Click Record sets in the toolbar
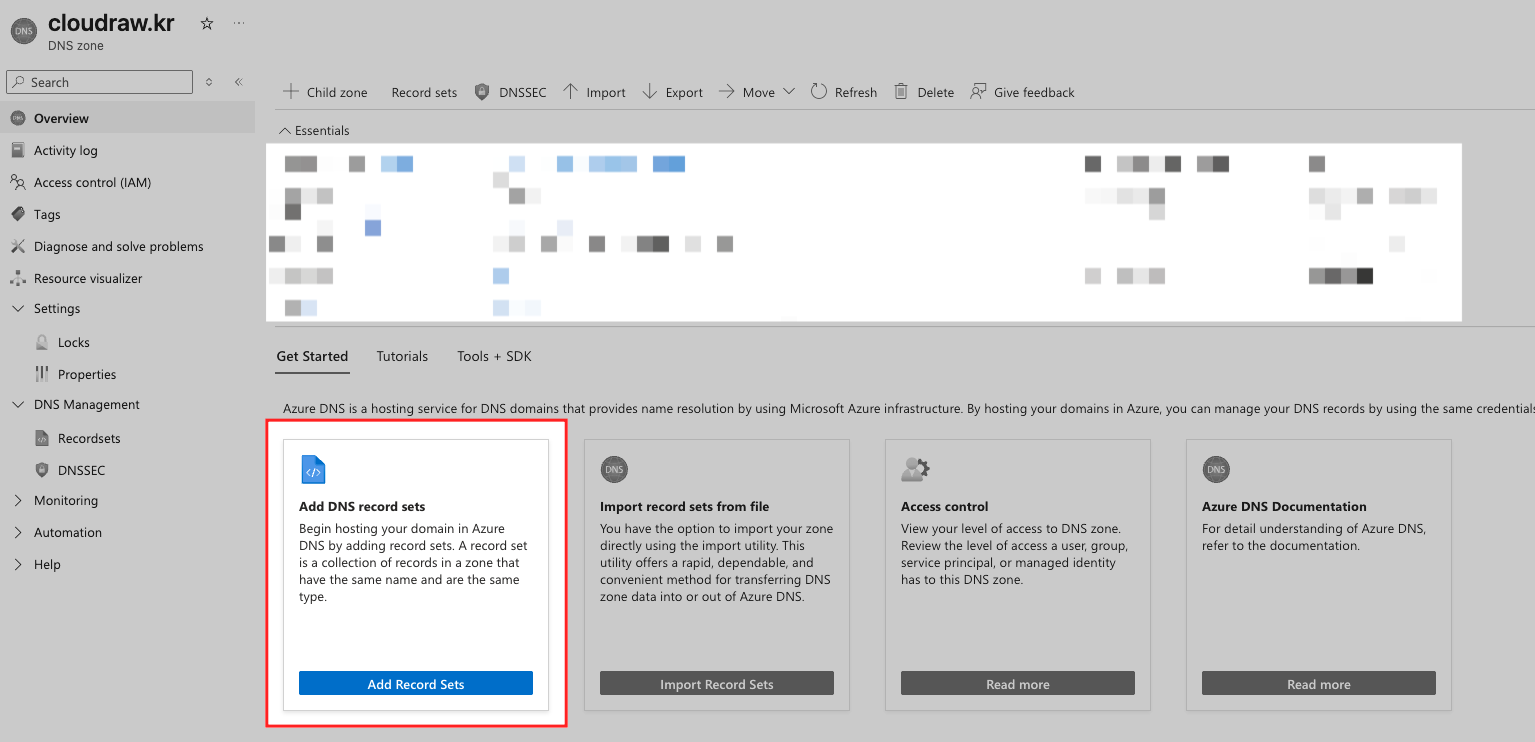 (424, 92)
